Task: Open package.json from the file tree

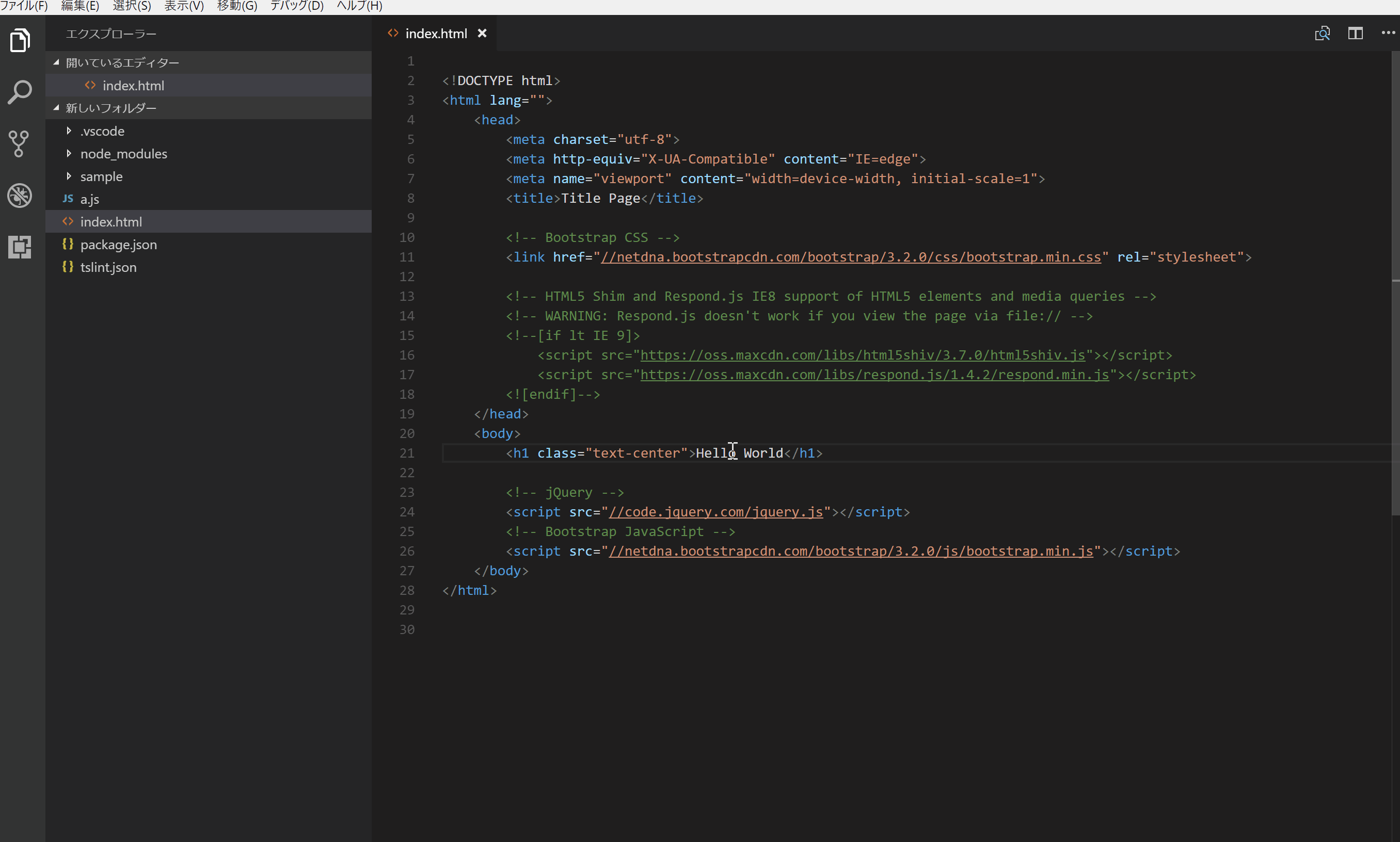Action: coord(118,245)
